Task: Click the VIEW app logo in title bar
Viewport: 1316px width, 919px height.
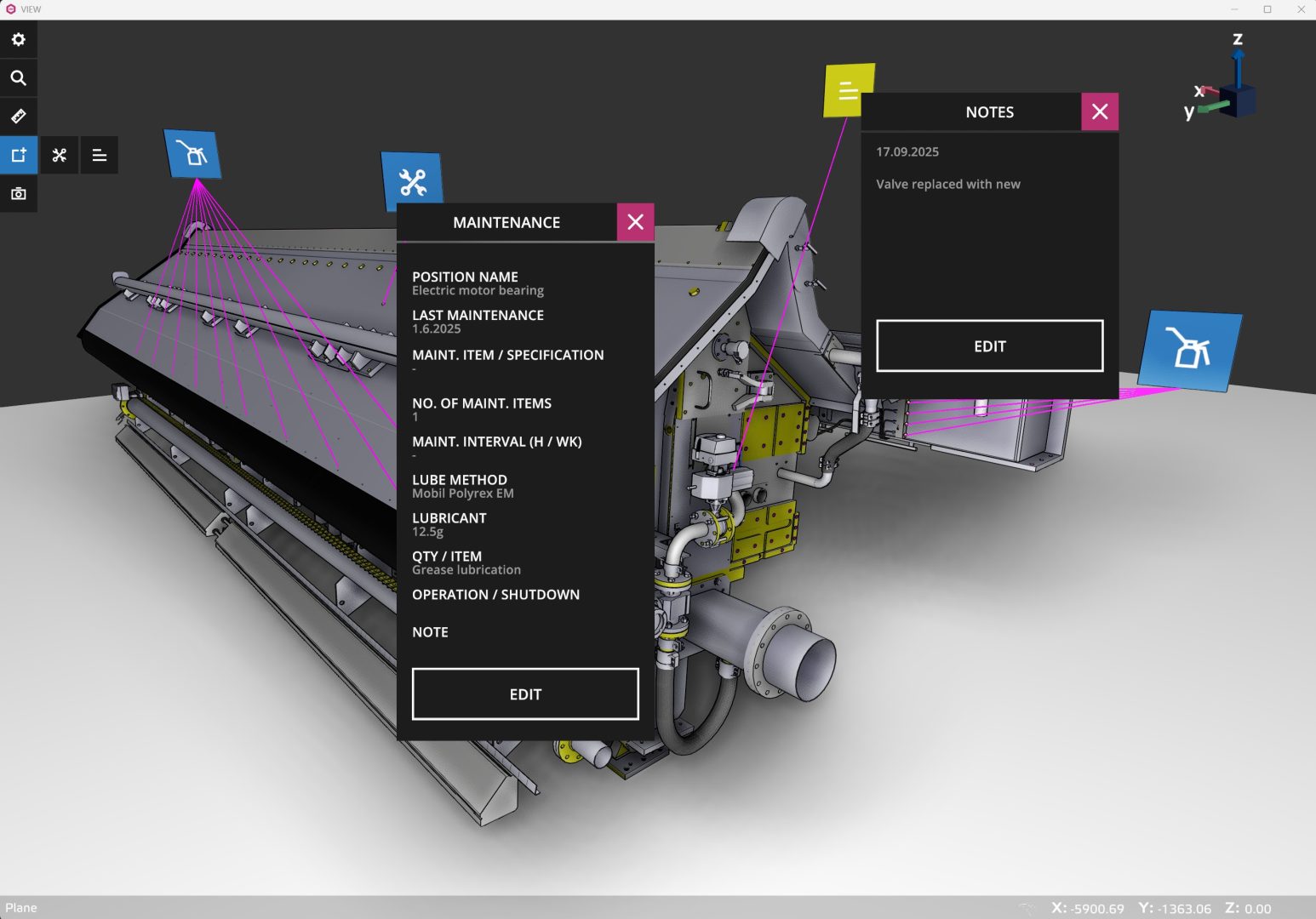Action: click(x=9, y=9)
